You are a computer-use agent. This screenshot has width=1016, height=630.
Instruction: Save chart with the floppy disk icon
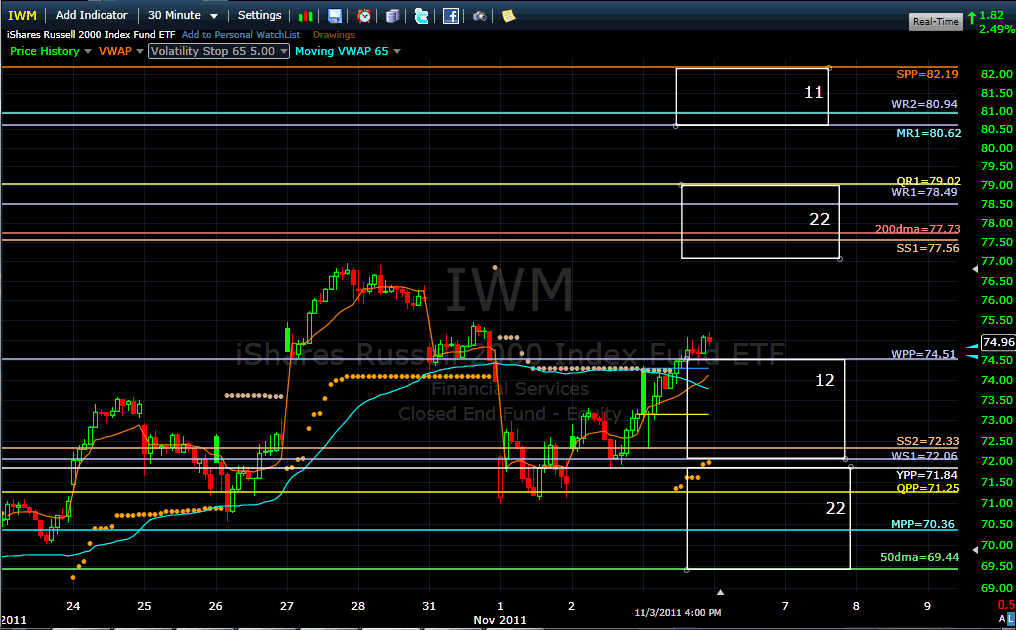pyautogui.click(x=334, y=16)
